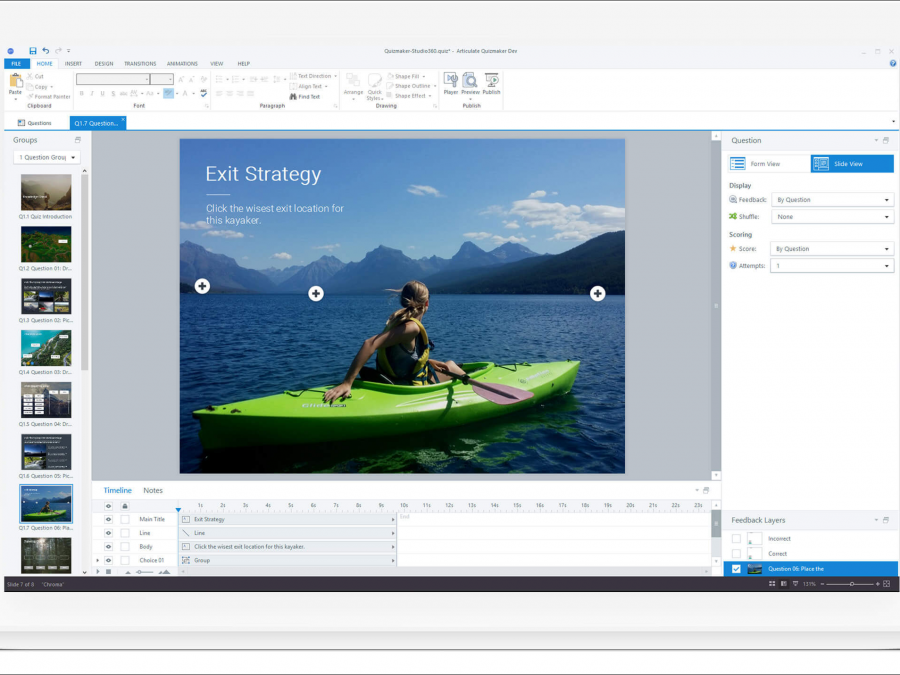900x675 pixels.
Task: Tick the lock box for Line row
Action: [x=125, y=533]
